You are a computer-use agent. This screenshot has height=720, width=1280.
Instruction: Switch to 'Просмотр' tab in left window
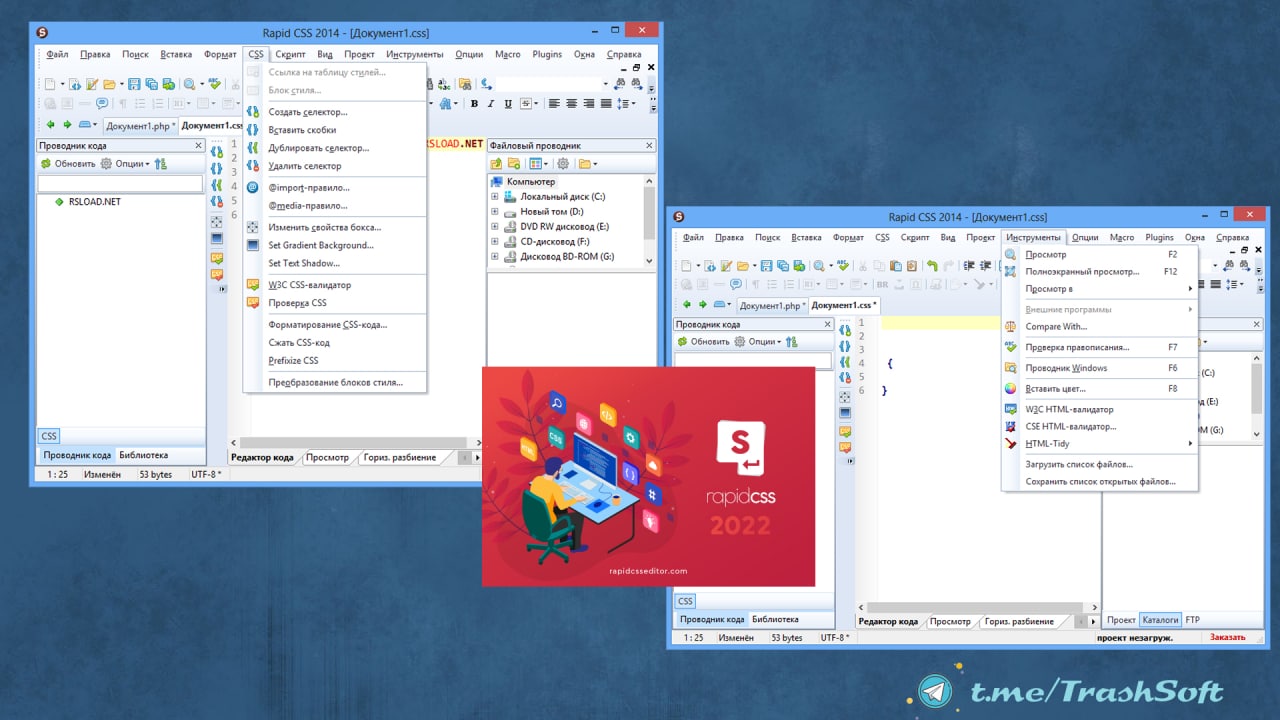(327, 458)
